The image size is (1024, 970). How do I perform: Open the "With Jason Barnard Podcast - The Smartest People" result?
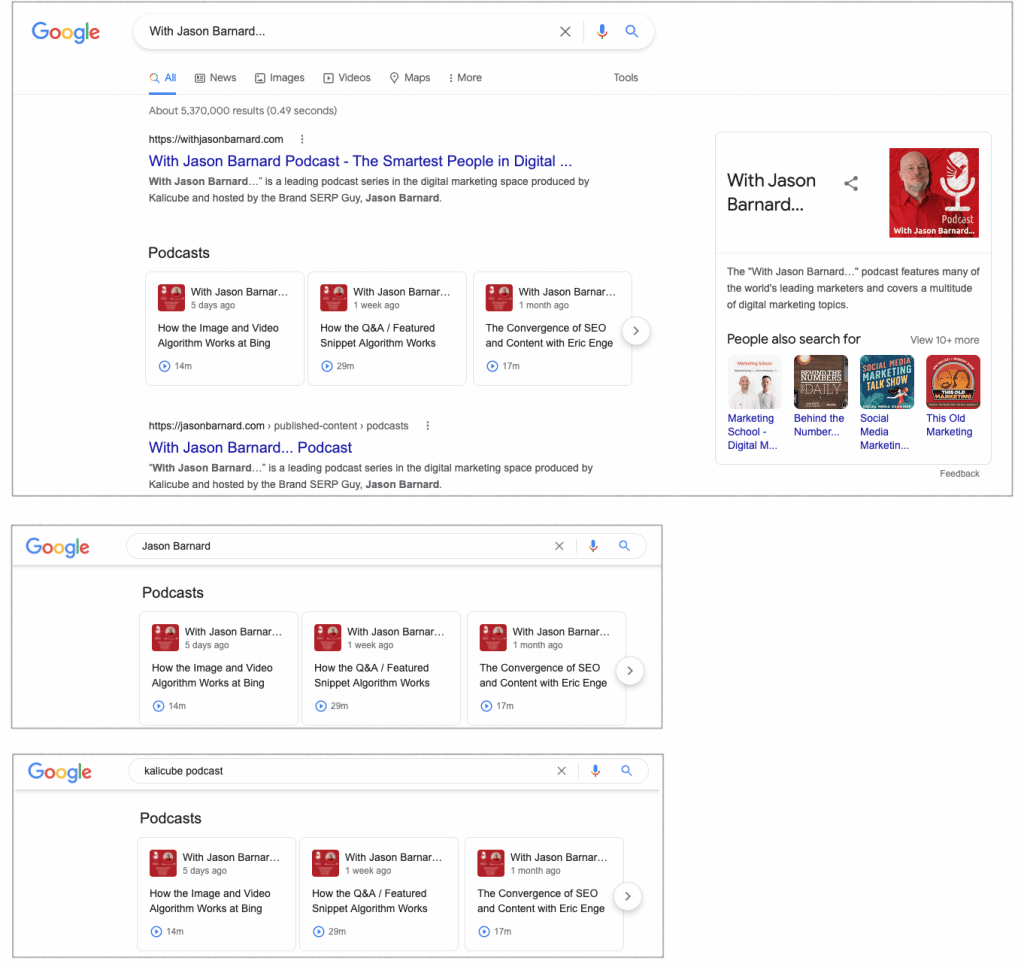pos(360,161)
